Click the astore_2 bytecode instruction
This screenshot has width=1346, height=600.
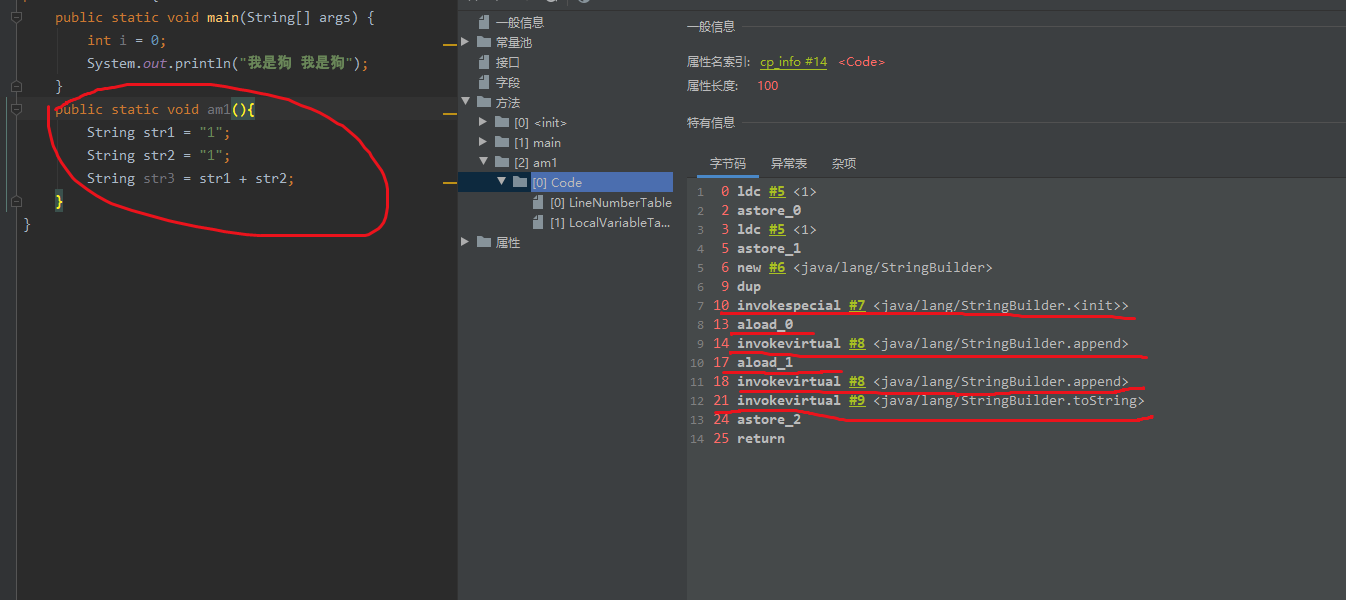click(x=769, y=419)
